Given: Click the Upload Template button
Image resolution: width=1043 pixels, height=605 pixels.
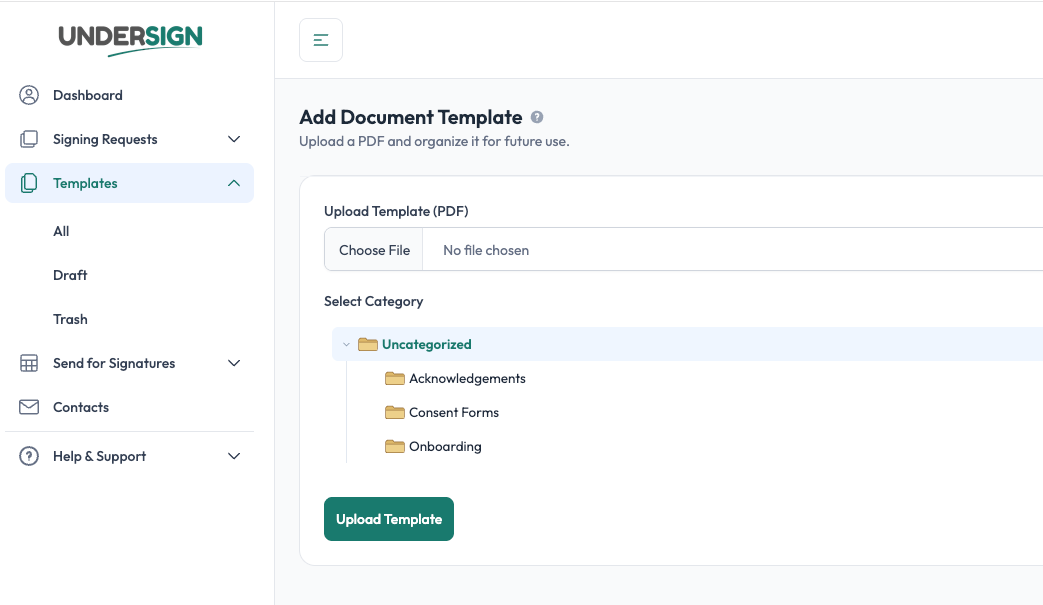Looking at the screenshot, I should pyautogui.click(x=389, y=519).
